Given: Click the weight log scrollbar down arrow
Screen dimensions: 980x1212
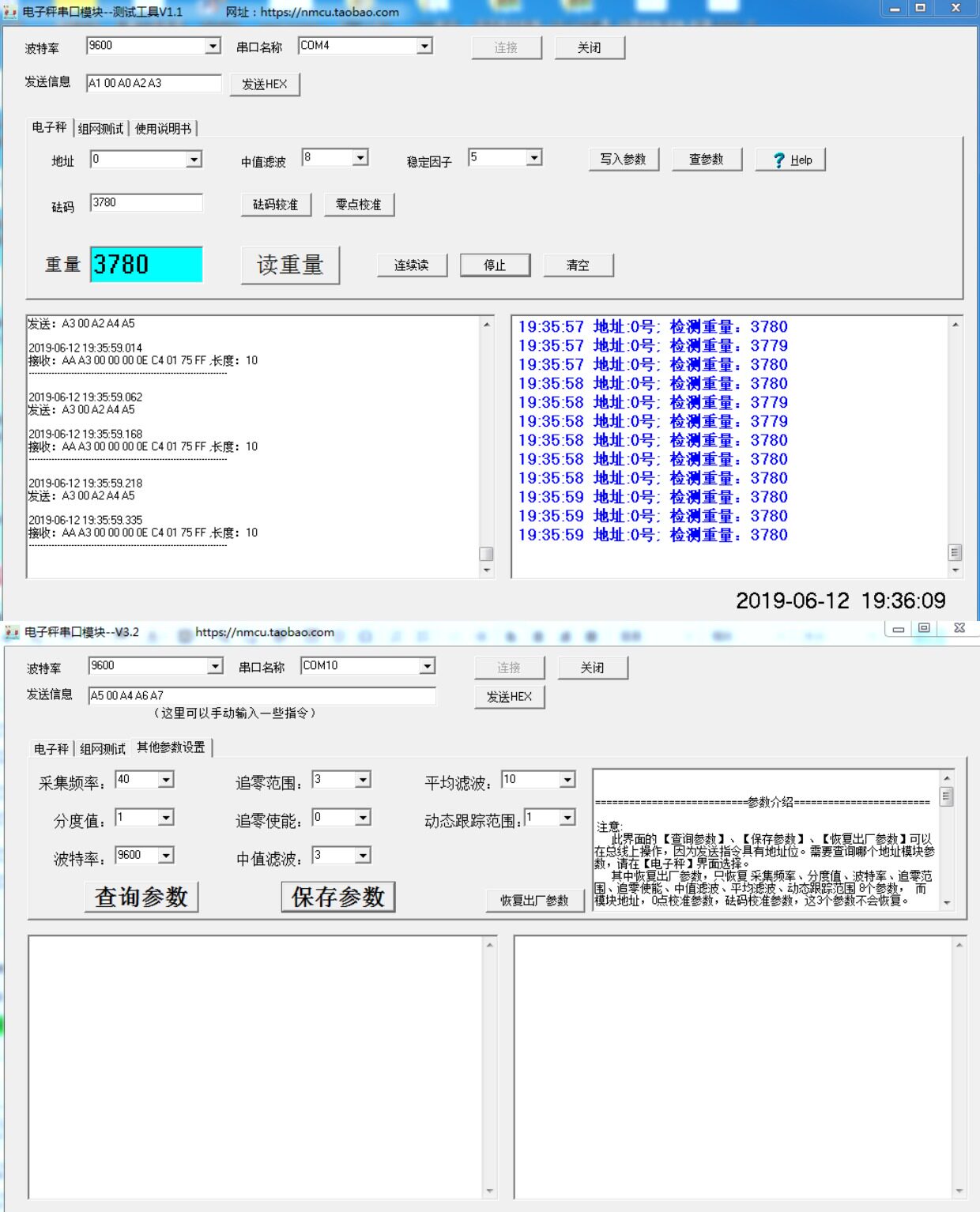Looking at the screenshot, I should [x=955, y=570].
